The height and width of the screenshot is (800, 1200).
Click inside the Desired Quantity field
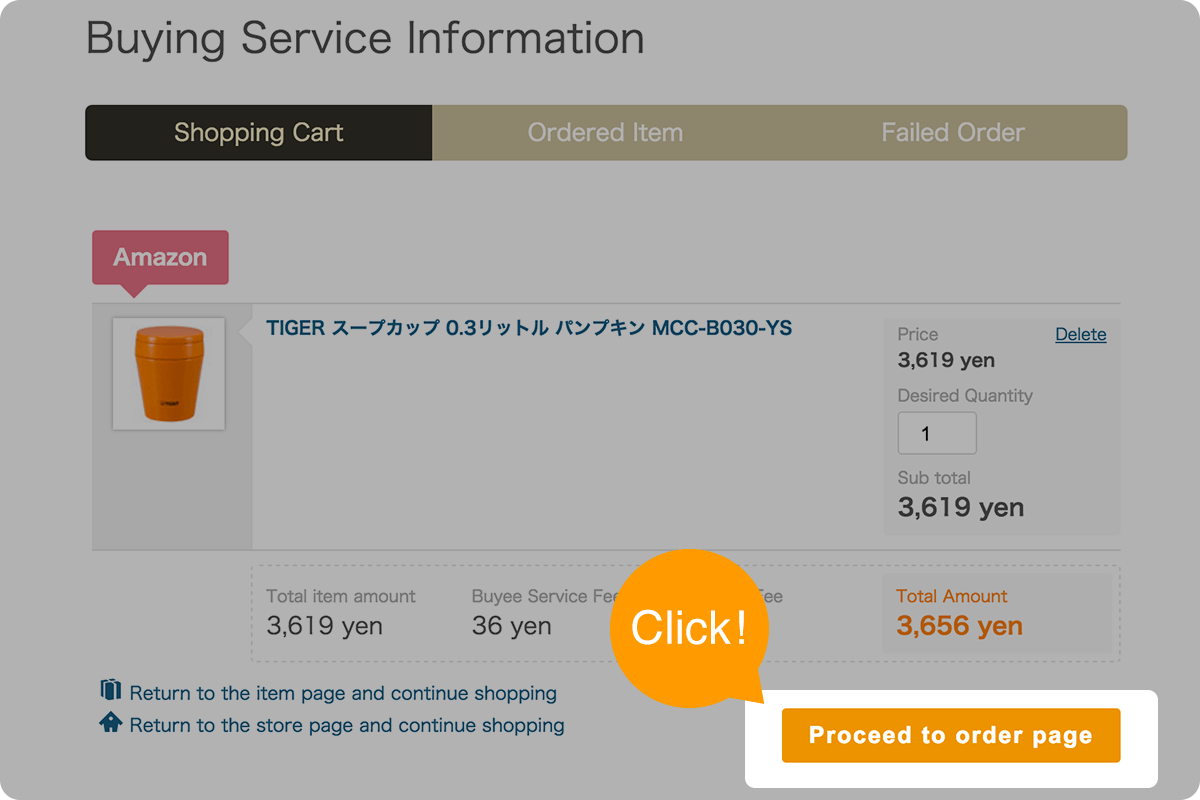click(x=937, y=432)
